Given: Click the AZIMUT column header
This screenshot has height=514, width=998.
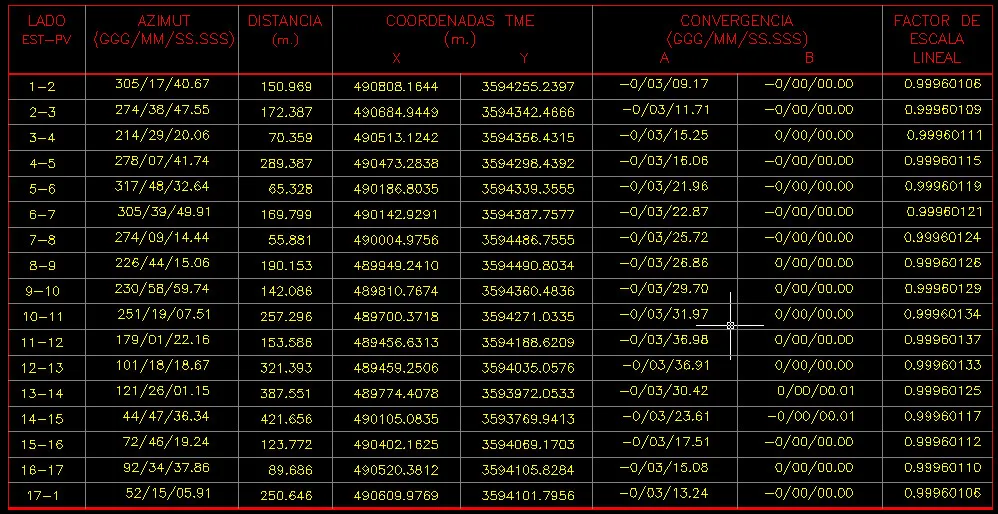Looking at the screenshot, I should point(164,30).
